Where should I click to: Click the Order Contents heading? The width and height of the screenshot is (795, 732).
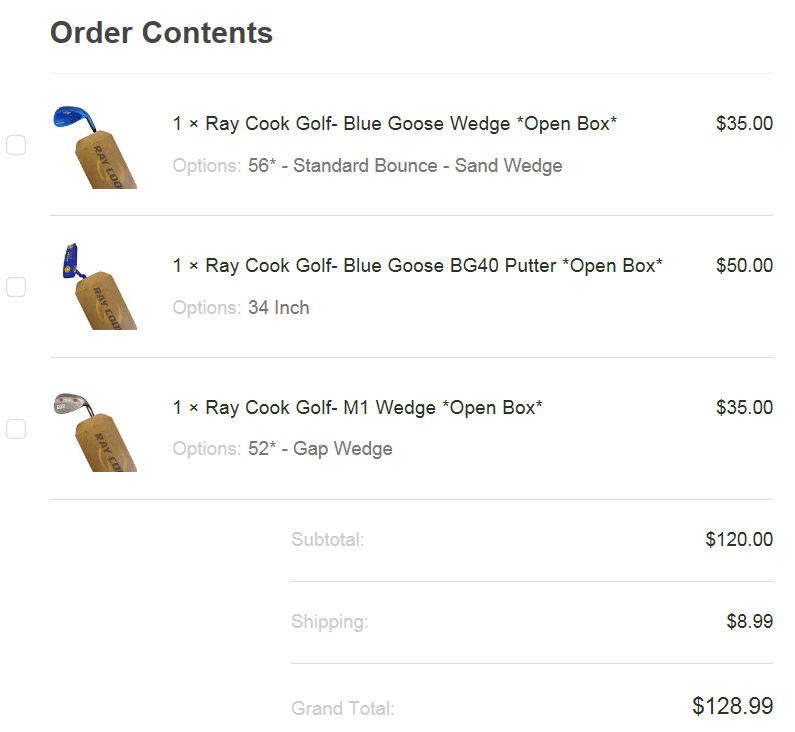pos(161,33)
